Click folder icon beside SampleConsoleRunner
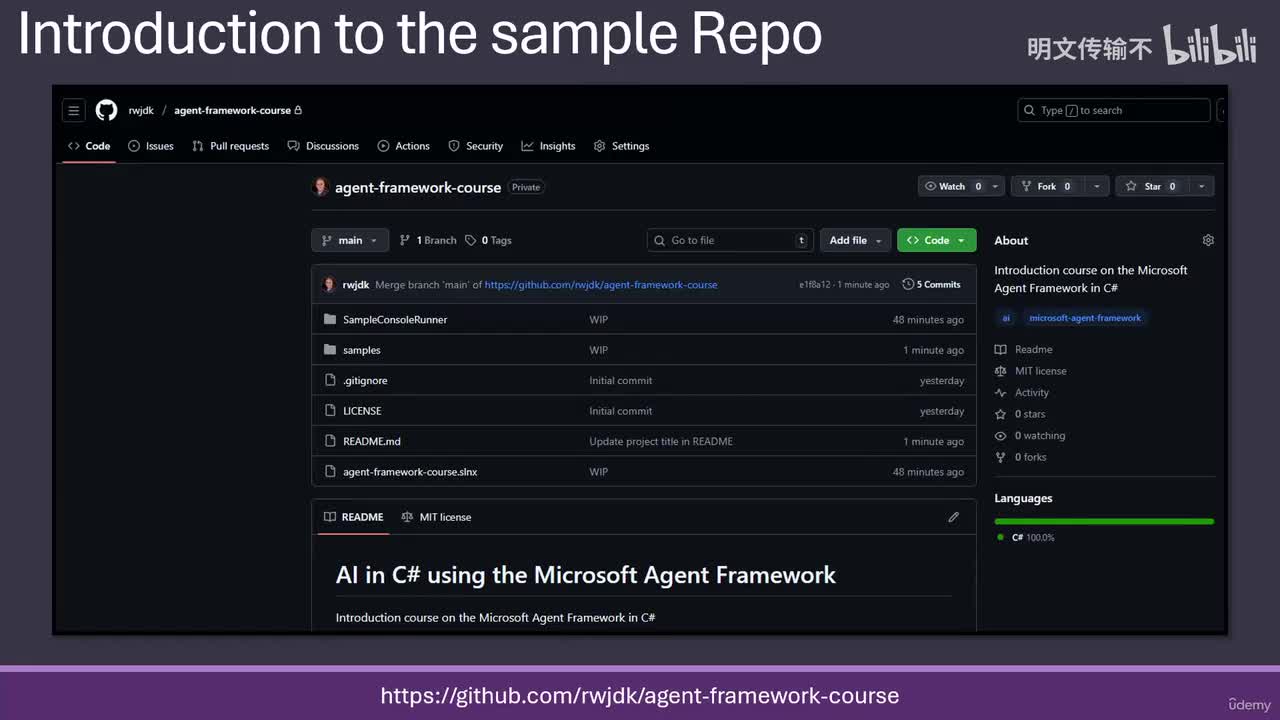 (330, 320)
